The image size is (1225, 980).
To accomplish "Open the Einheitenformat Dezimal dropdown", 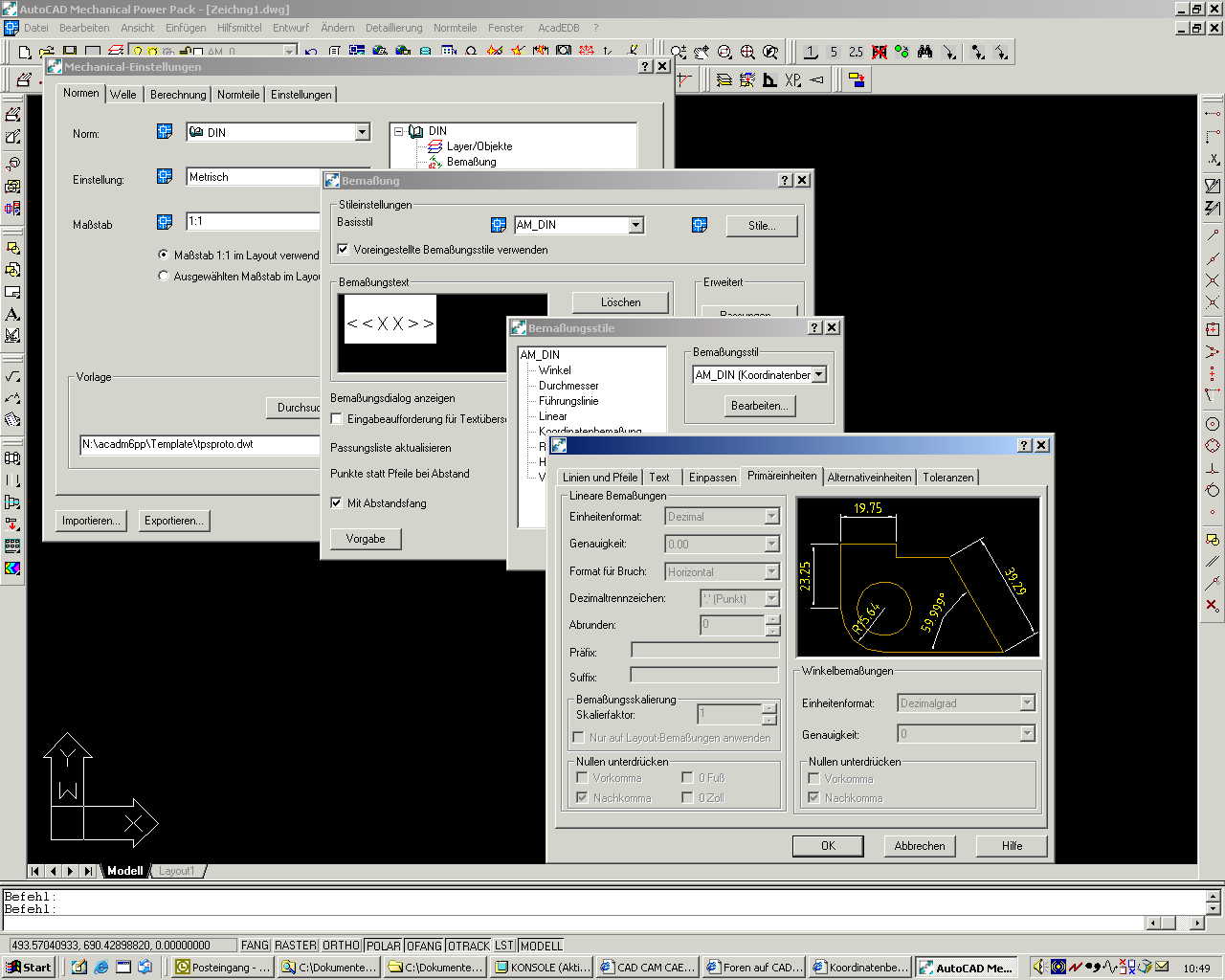I will (x=771, y=517).
